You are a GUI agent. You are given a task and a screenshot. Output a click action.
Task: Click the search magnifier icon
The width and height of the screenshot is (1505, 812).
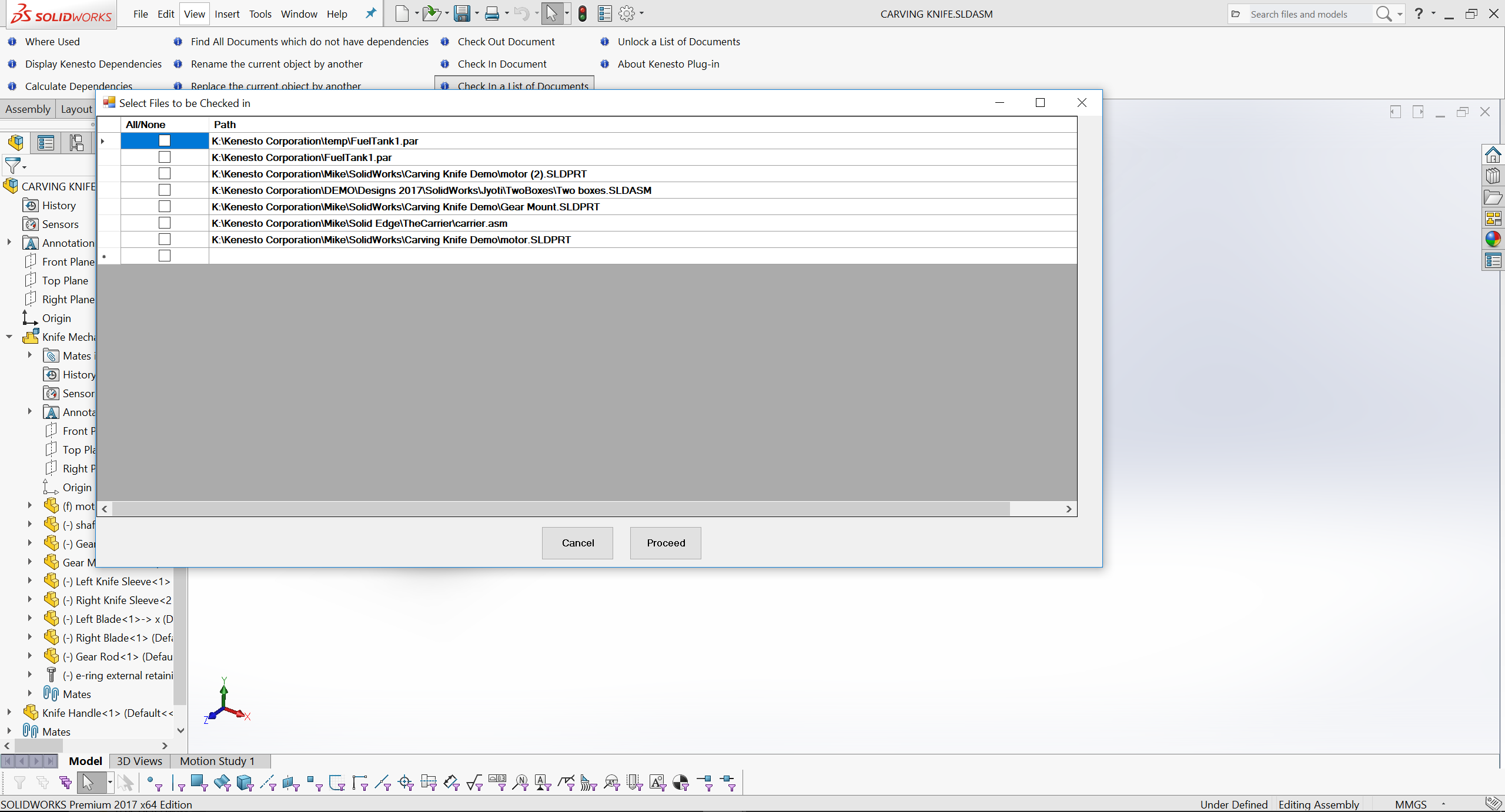pos(1384,14)
